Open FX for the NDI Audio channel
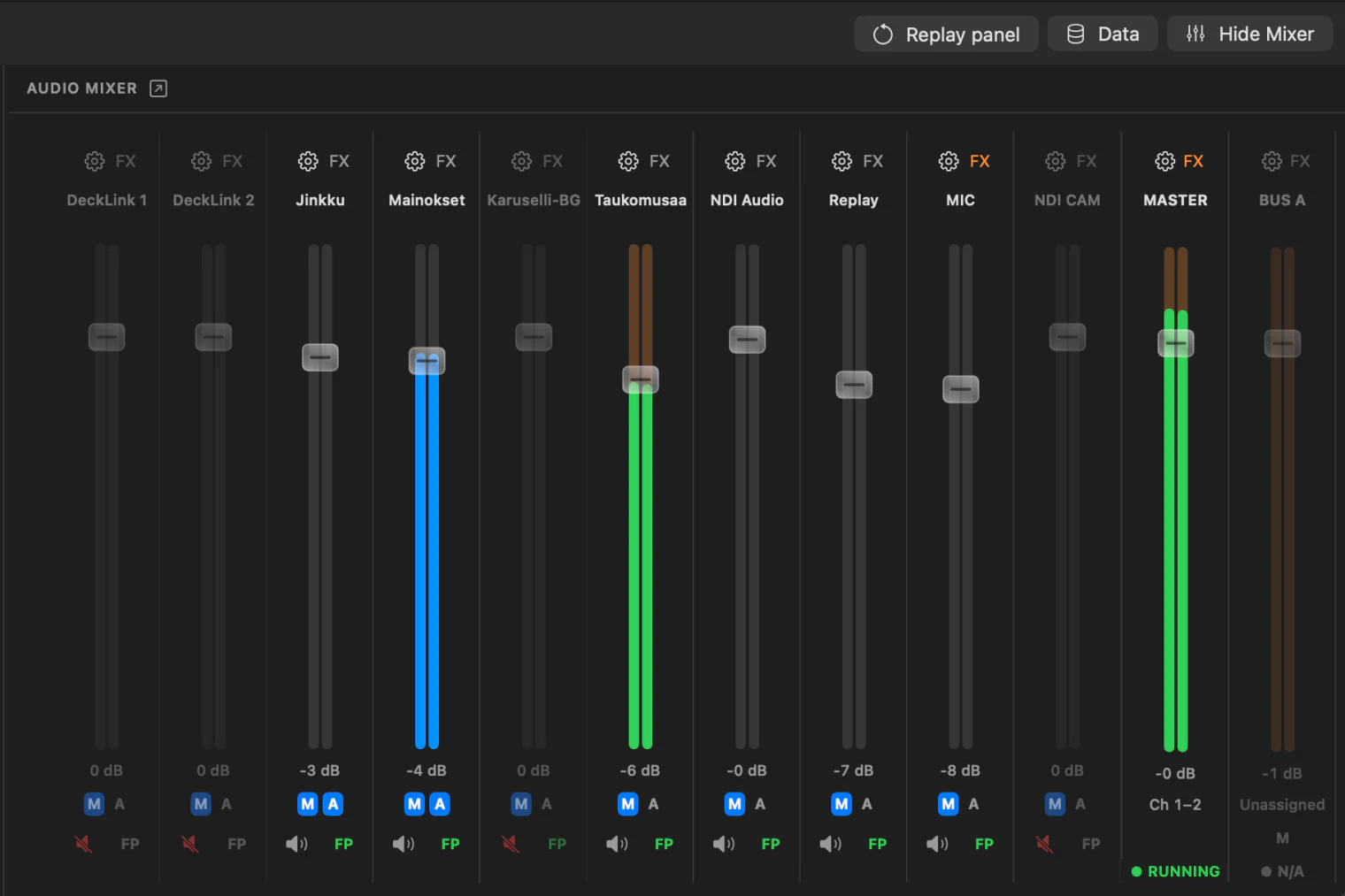This screenshot has height=896, width=1345. (766, 161)
